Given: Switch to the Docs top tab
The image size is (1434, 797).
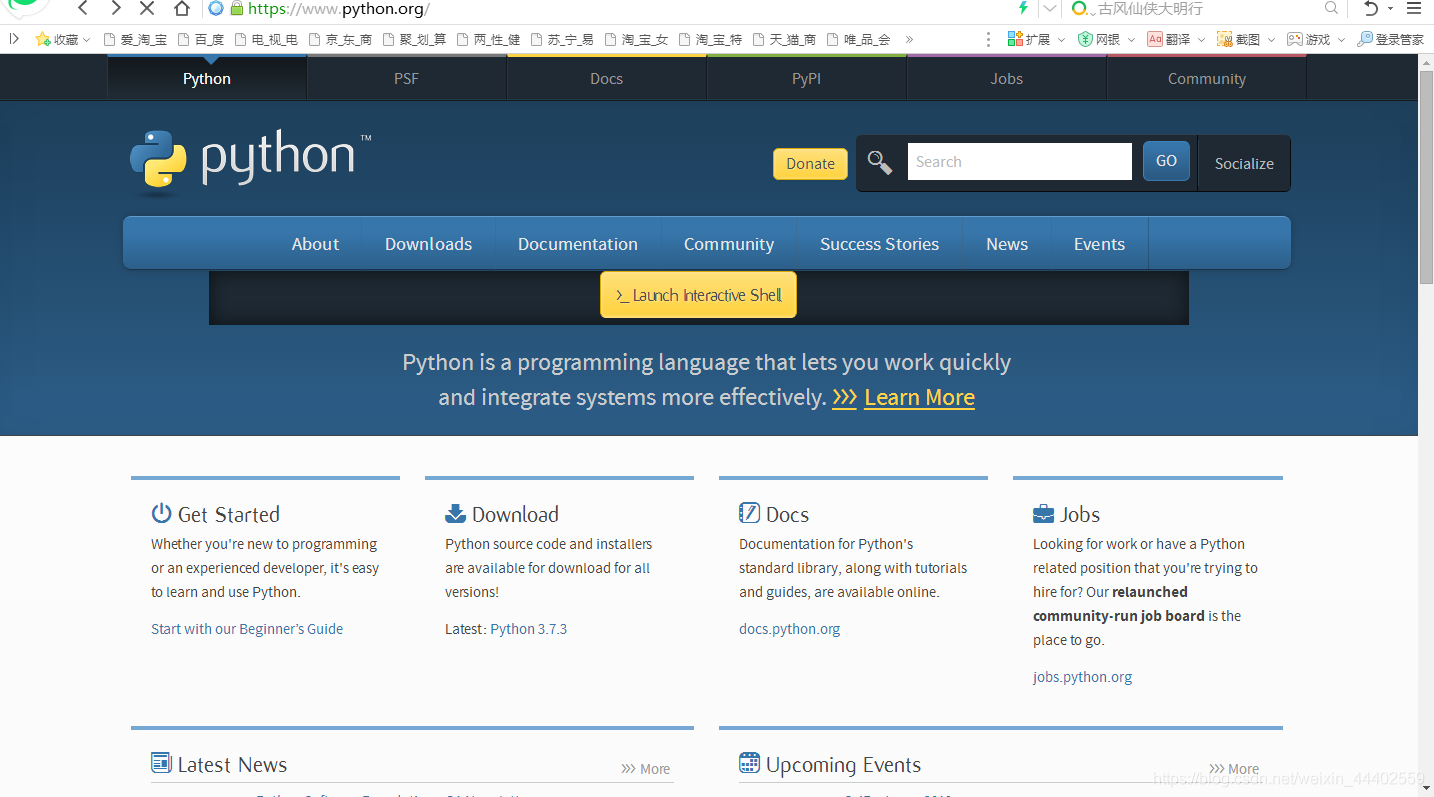Looking at the screenshot, I should [606, 78].
